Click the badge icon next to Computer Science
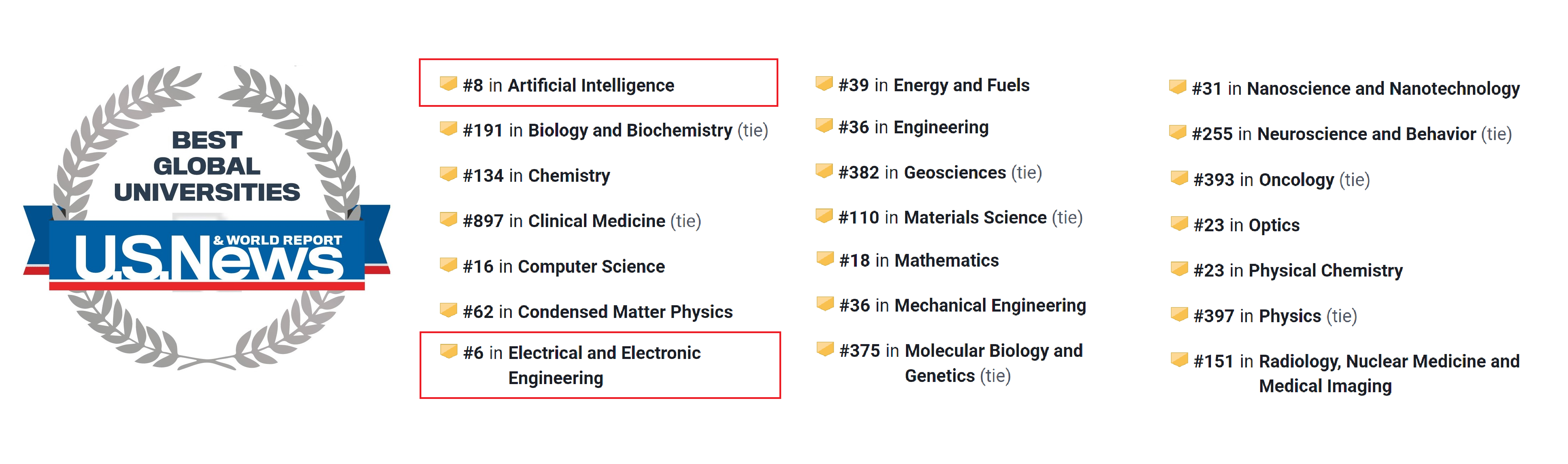 (449, 265)
